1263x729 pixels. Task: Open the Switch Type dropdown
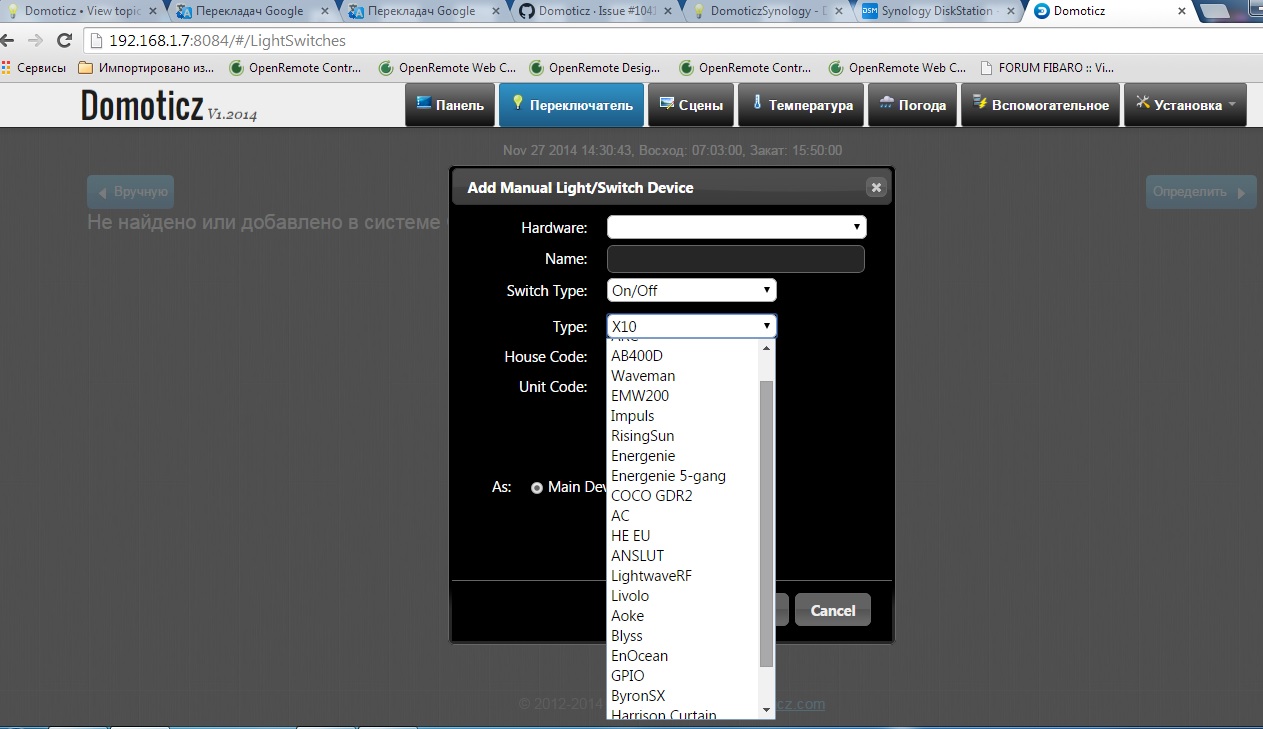tap(692, 291)
